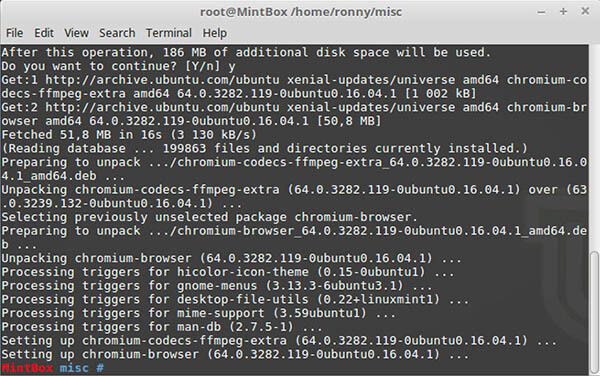Image resolution: width=600 pixels, height=376 pixels.
Task: Click 'Setting up chromium-browser' line
Action: point(235,354)
